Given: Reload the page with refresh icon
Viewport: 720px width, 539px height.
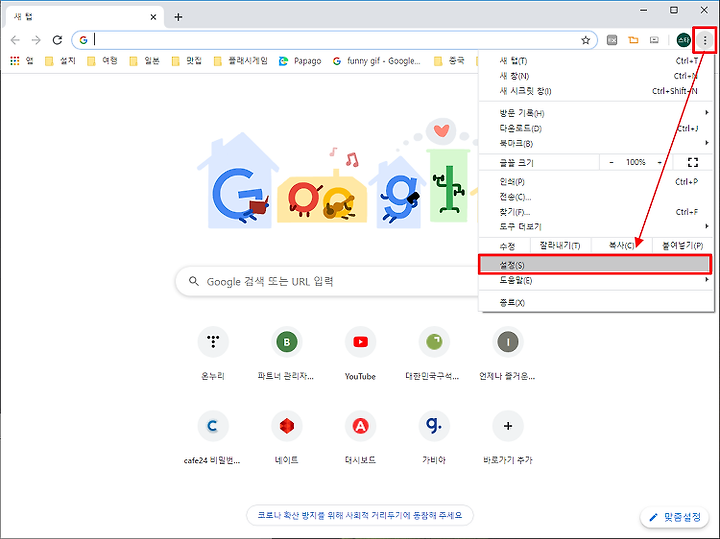Looking at the screenshot, I should tap(57, 40).
